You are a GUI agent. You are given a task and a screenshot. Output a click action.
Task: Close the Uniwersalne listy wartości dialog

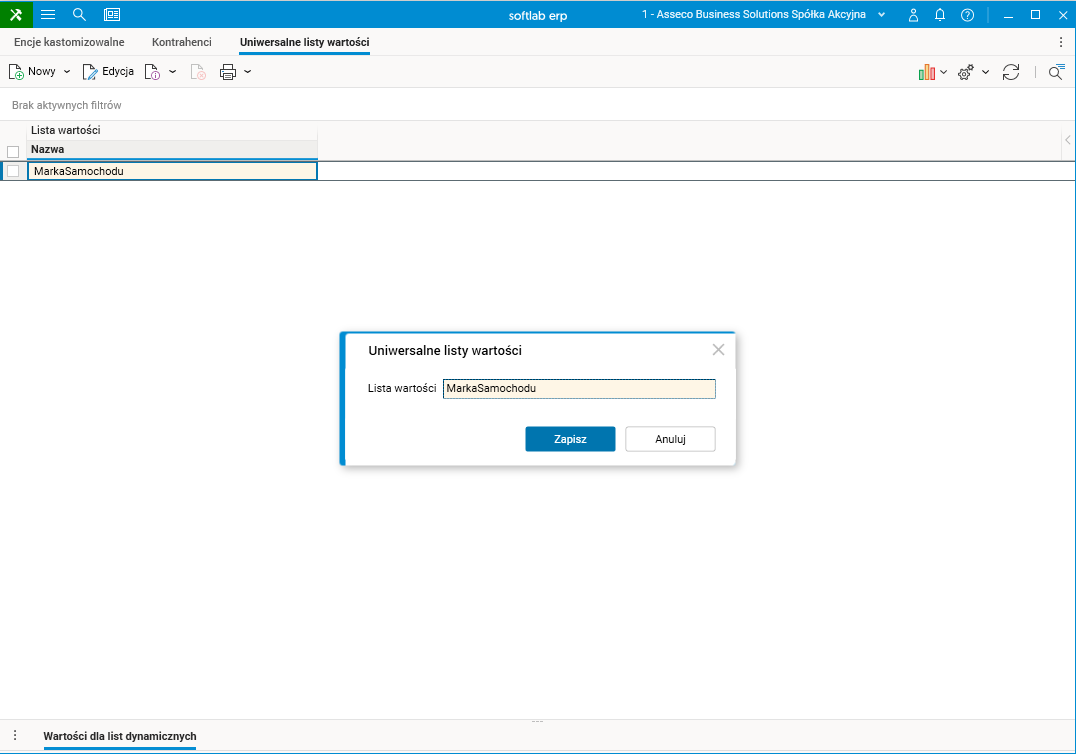click(x=718, y=350)
